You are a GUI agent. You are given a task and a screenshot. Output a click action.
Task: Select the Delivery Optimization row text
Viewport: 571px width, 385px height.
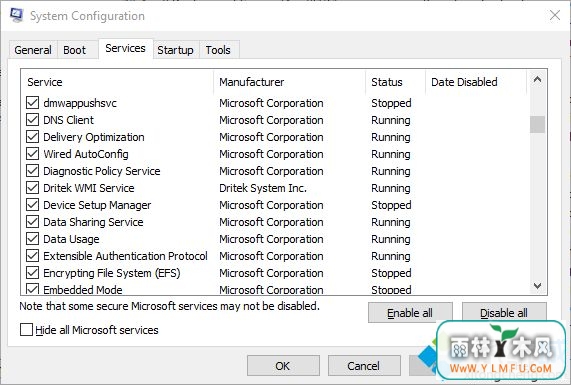point(94,137)
